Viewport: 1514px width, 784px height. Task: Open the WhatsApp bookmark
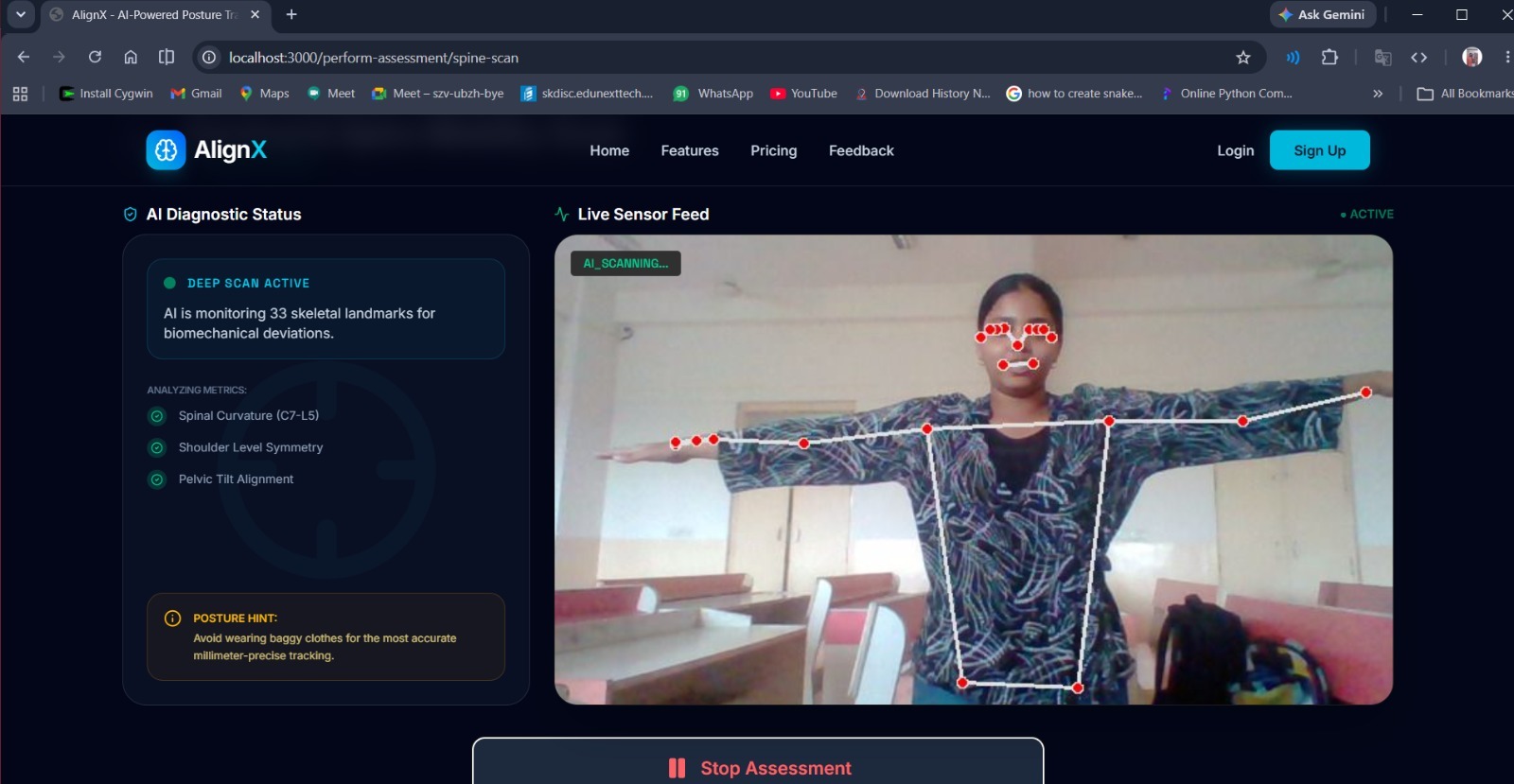click(x=713, y=94)
